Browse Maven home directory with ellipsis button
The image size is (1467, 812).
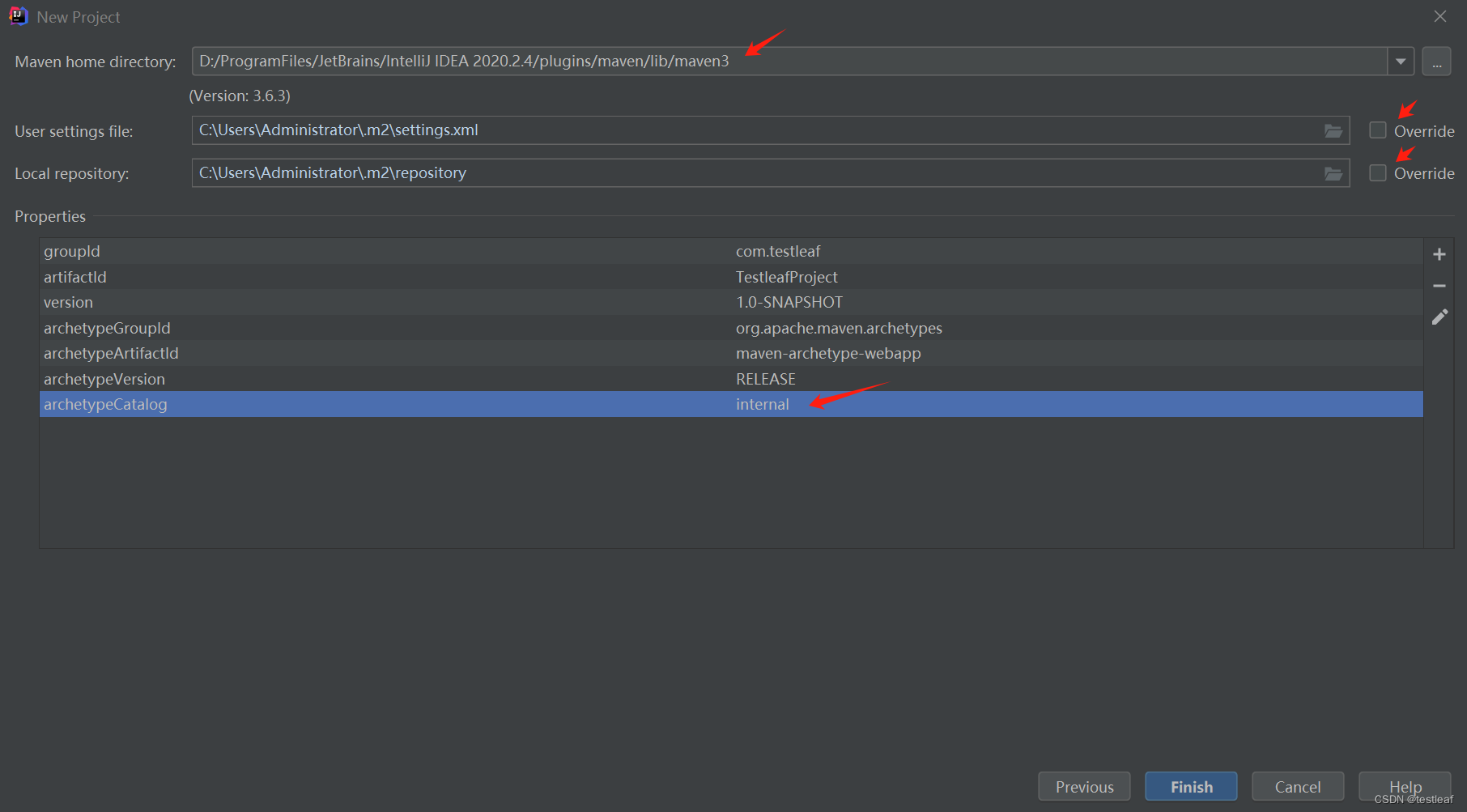coord(1436,62)
